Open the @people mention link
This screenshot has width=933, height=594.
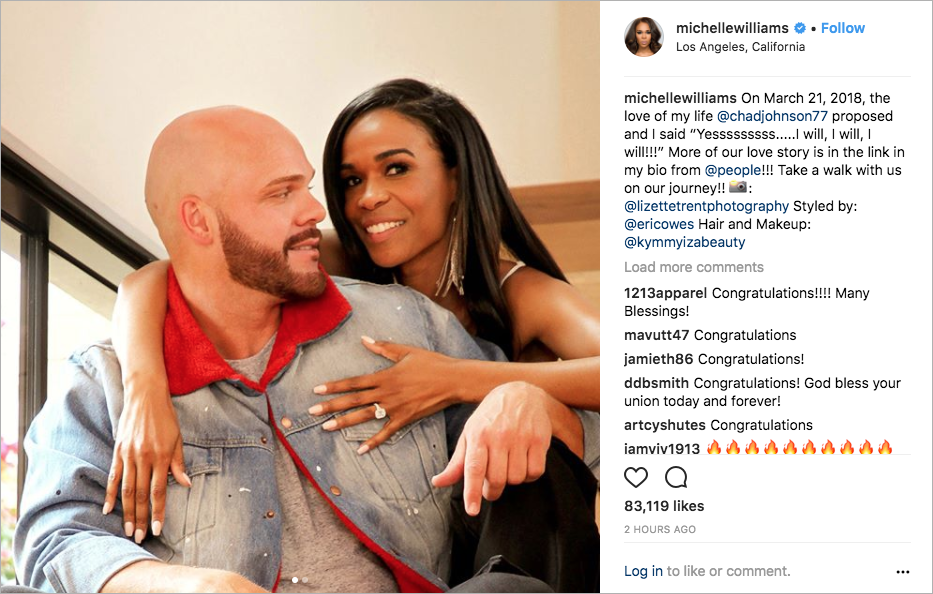(732, 170)
